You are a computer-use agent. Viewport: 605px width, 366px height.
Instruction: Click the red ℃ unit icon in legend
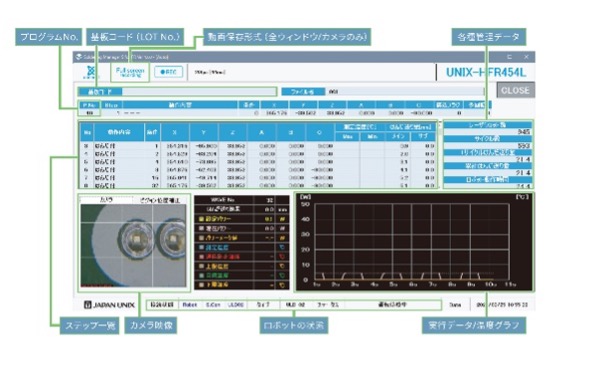tap(282, 256)
